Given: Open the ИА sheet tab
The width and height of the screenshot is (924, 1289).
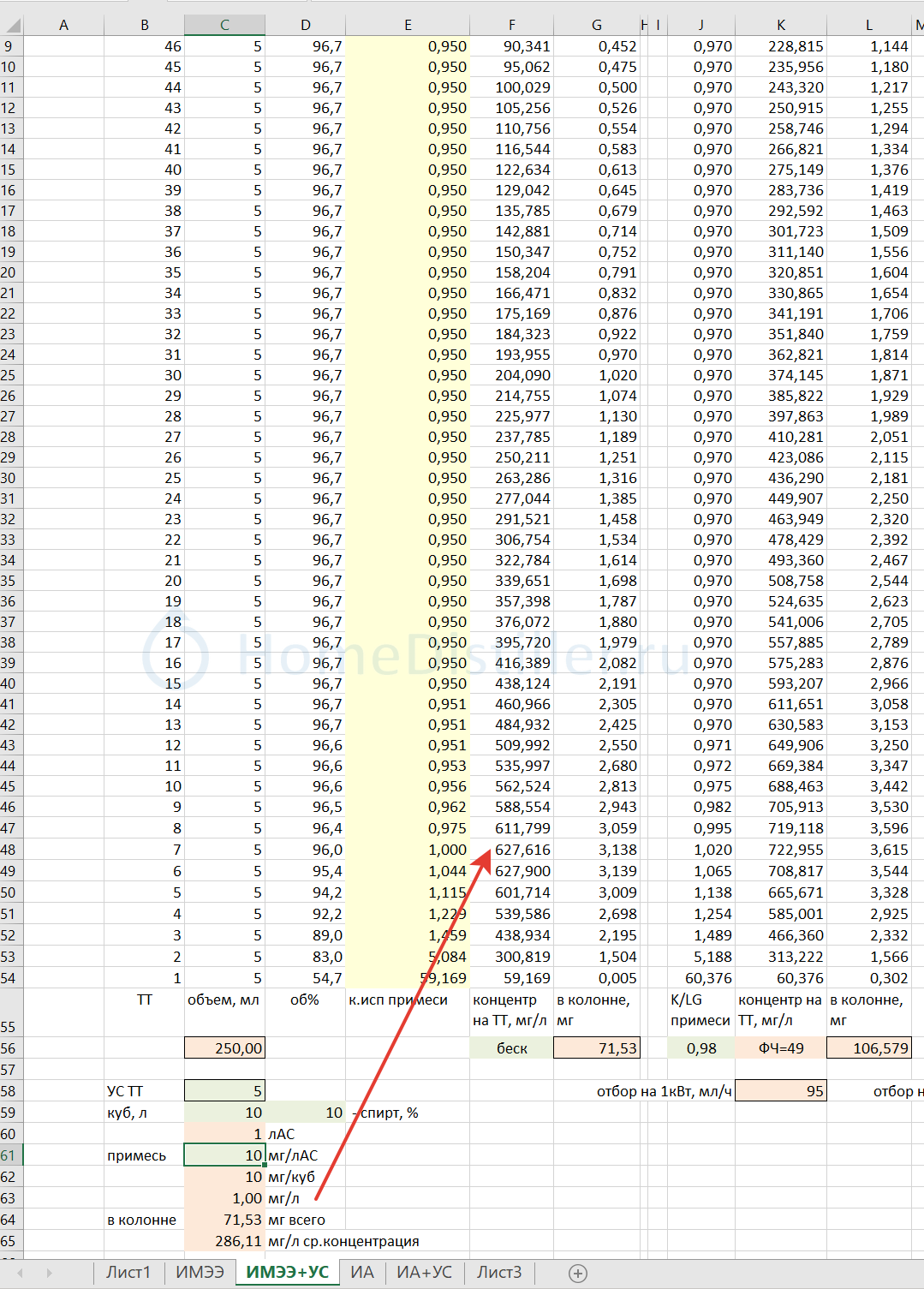Looking at the screenshot, I should pos(362,1272).
